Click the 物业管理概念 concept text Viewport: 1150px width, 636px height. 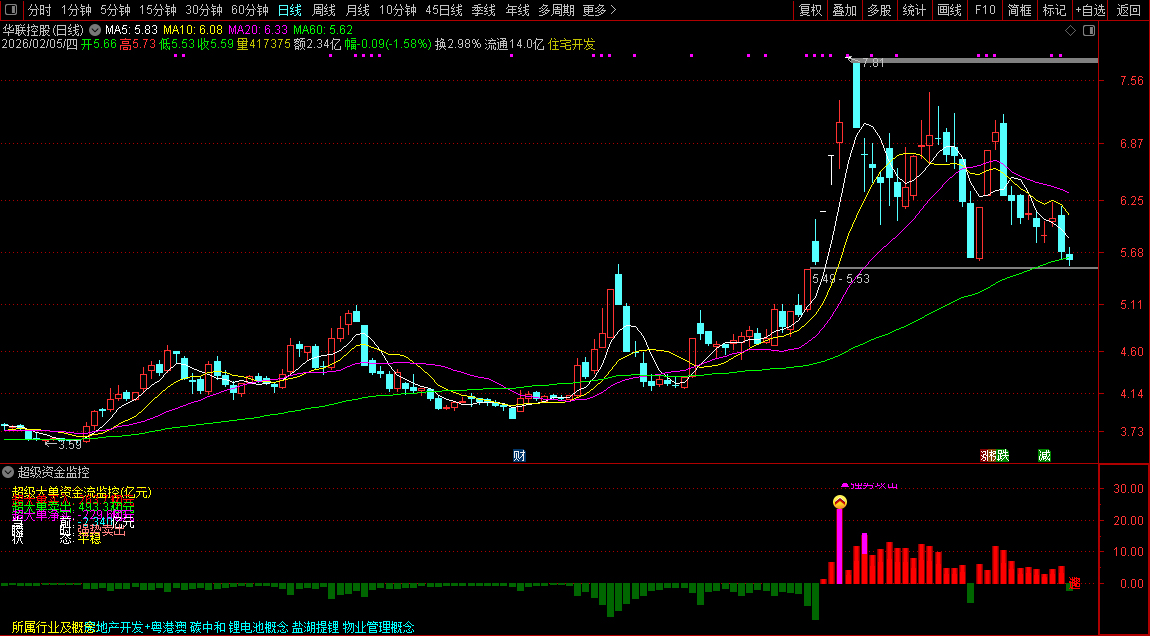click(x=378, y=627)
